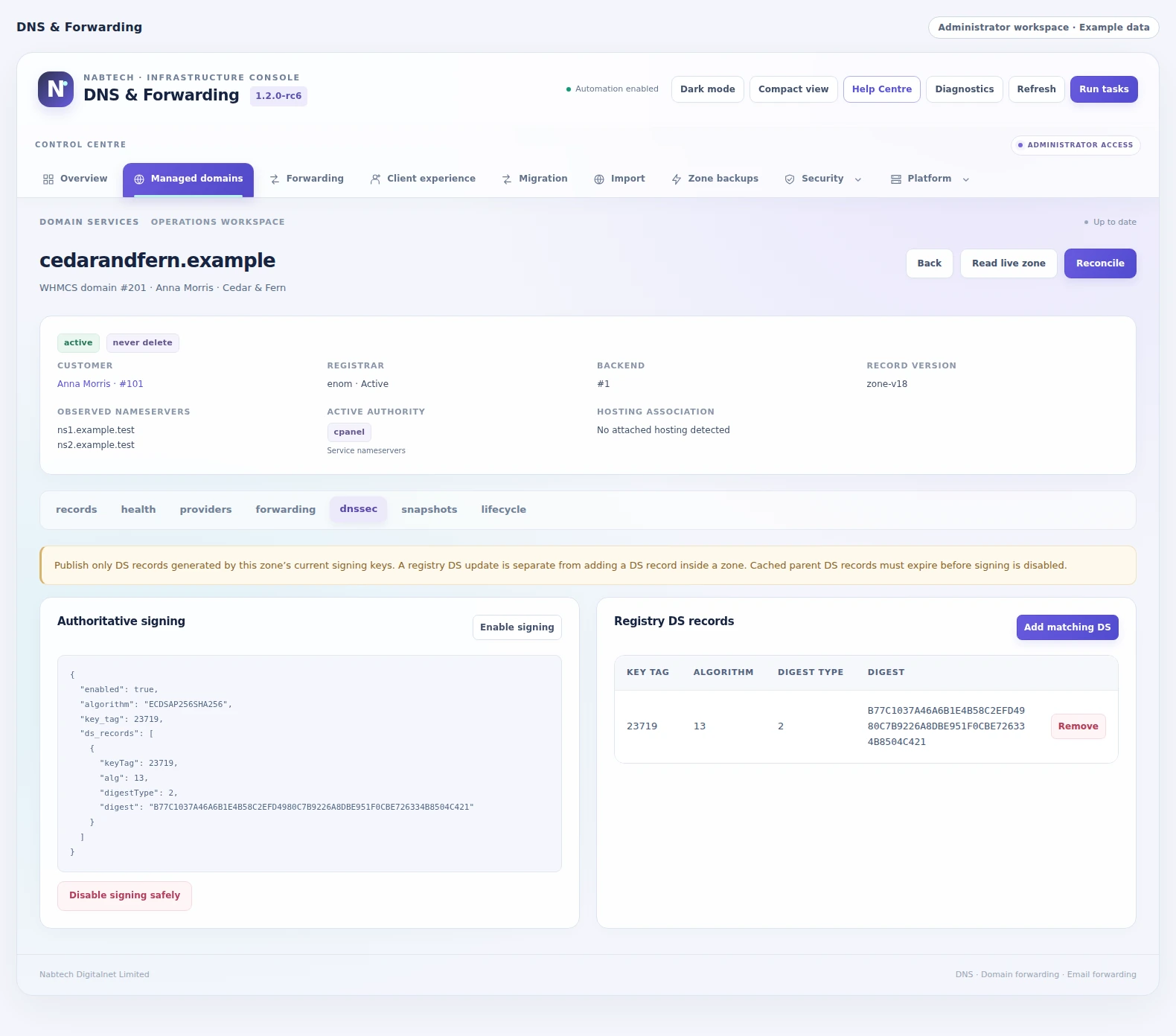Screen dimensions: 1176x1036
Task: Click the Zone backups lightning icon
Action: tap(677, 179)
